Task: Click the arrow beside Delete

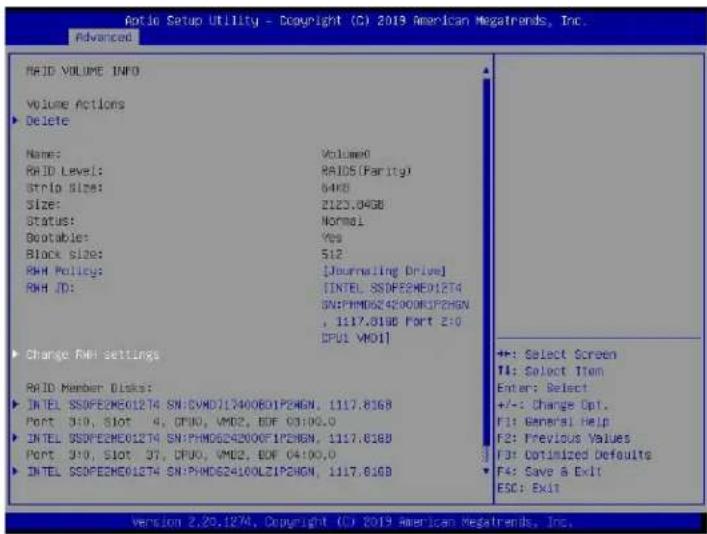Action: coord(16,120)
